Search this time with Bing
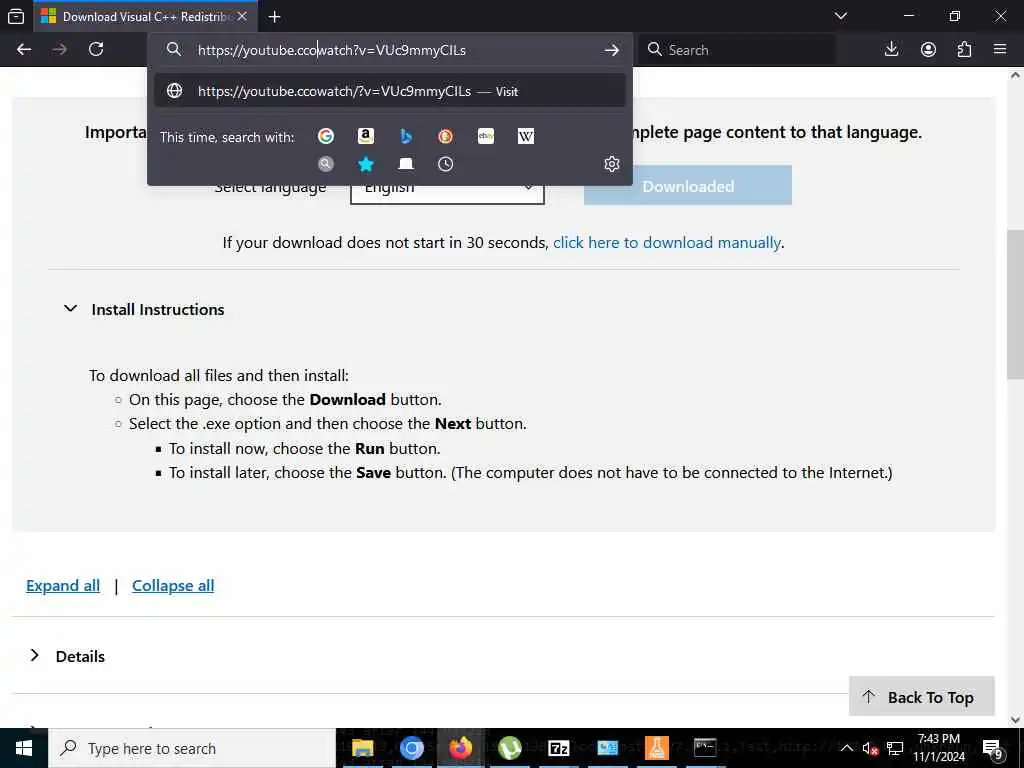The image size is (1024, 768). click(406, 136)
